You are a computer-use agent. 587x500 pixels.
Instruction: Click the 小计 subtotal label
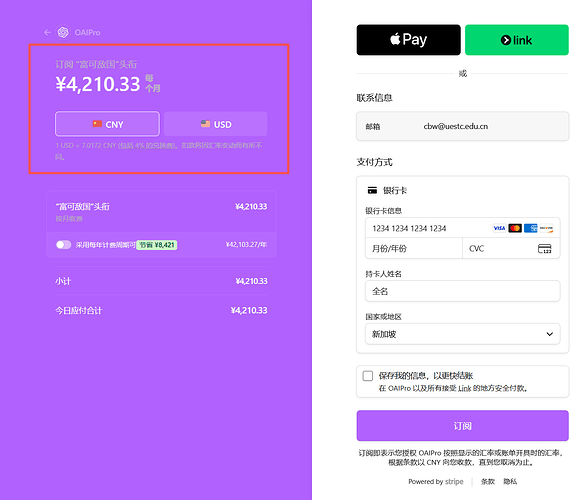click(63, 281)
